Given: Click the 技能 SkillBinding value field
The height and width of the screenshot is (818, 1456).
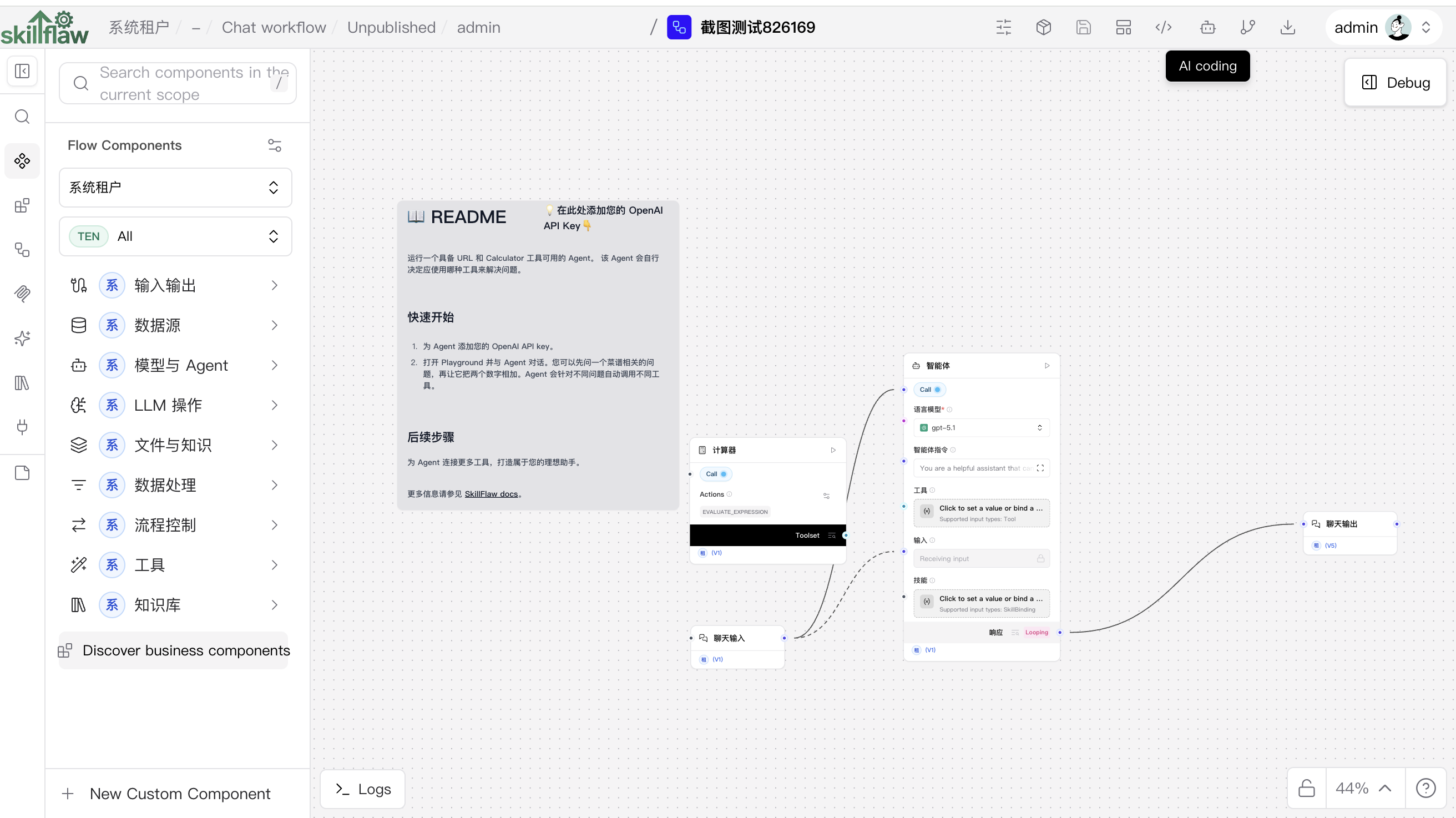Looking at the screenshot, I should [981, 603].
